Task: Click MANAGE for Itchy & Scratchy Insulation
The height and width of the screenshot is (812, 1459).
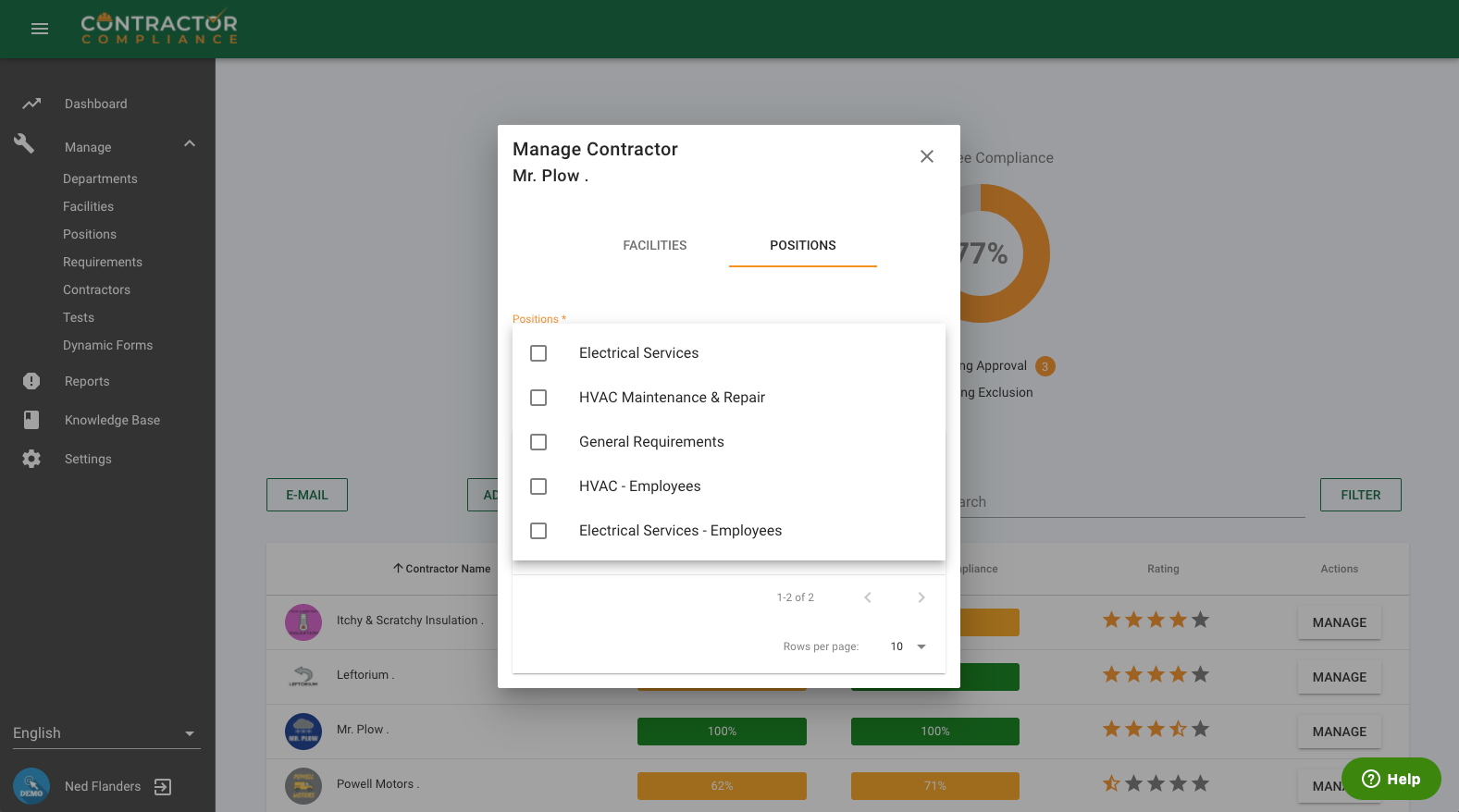Action: pos(1340,622)
